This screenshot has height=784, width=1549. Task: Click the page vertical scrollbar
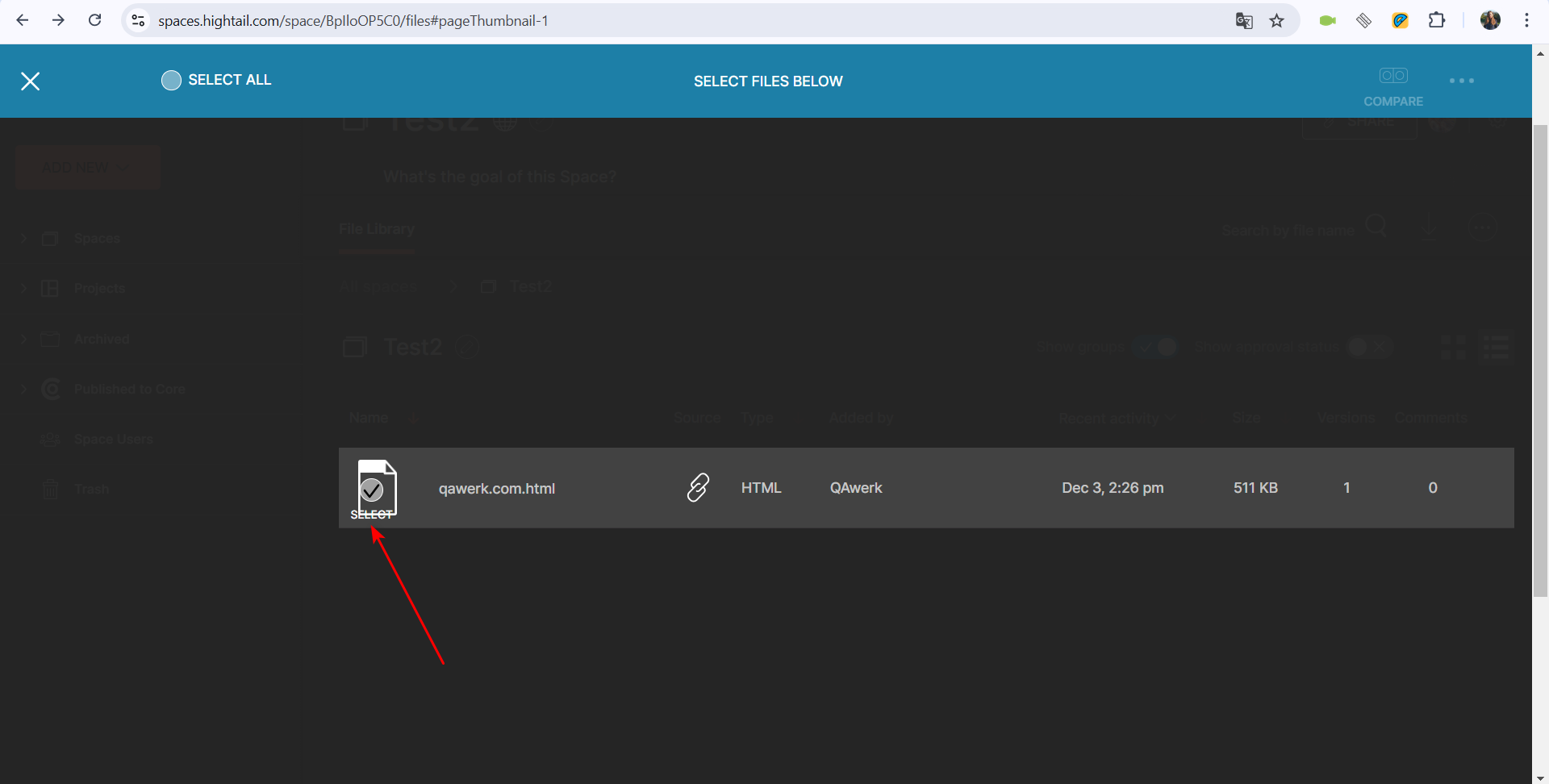[1540, 361]
